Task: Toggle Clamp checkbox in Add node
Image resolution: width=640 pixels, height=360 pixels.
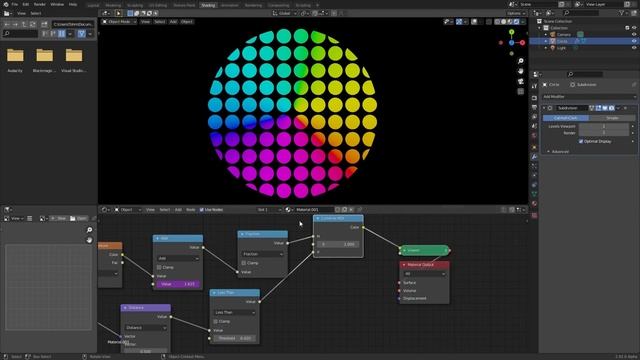Action: point(159,267)
